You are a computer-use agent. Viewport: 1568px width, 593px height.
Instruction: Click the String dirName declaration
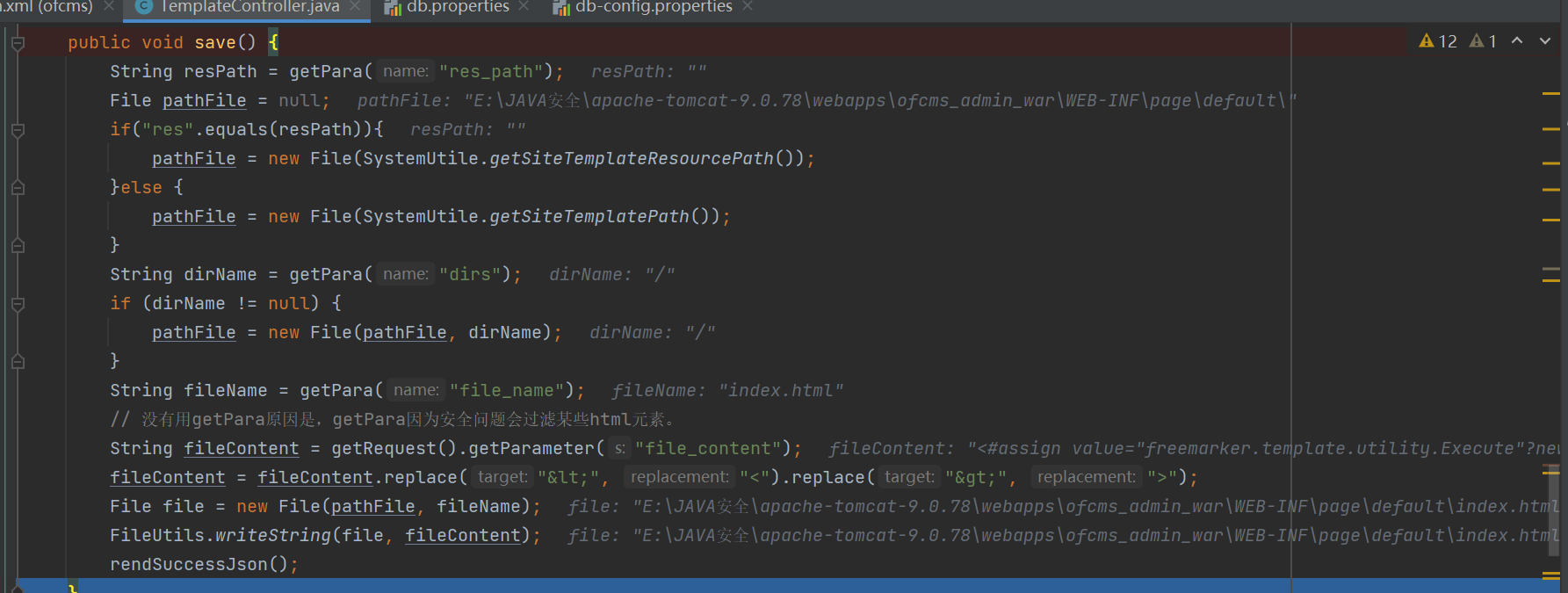pyautogui.click(x=183, y=274)
